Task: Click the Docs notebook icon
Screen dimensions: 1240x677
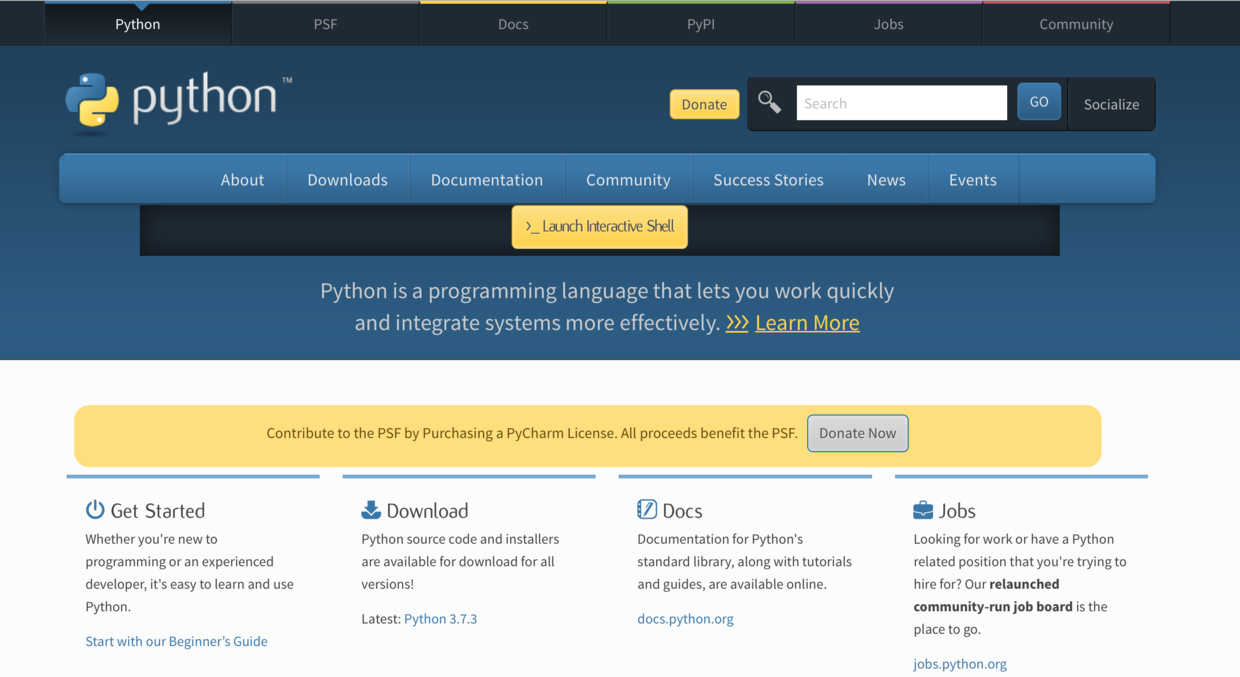Action: (647, 509)
